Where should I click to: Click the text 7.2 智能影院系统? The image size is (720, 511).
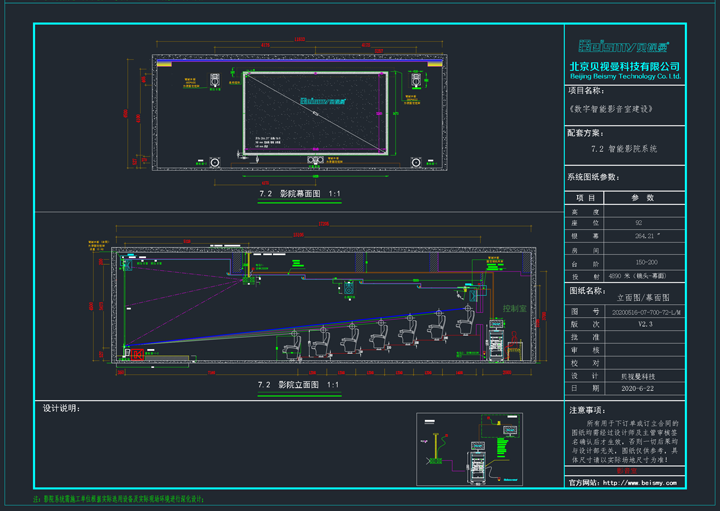point(624,148)
